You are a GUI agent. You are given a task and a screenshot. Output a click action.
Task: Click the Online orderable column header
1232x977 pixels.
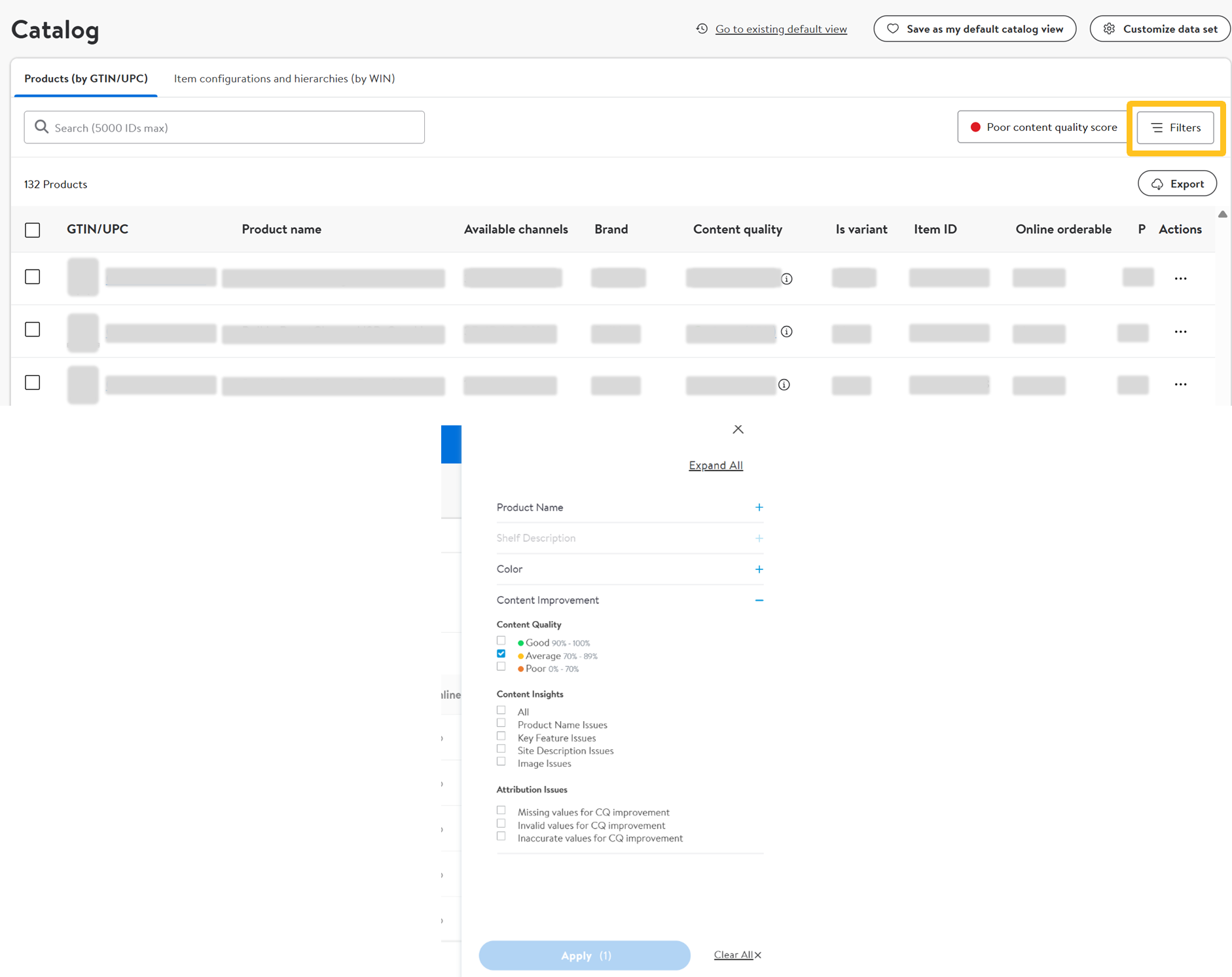(1064, 229)
